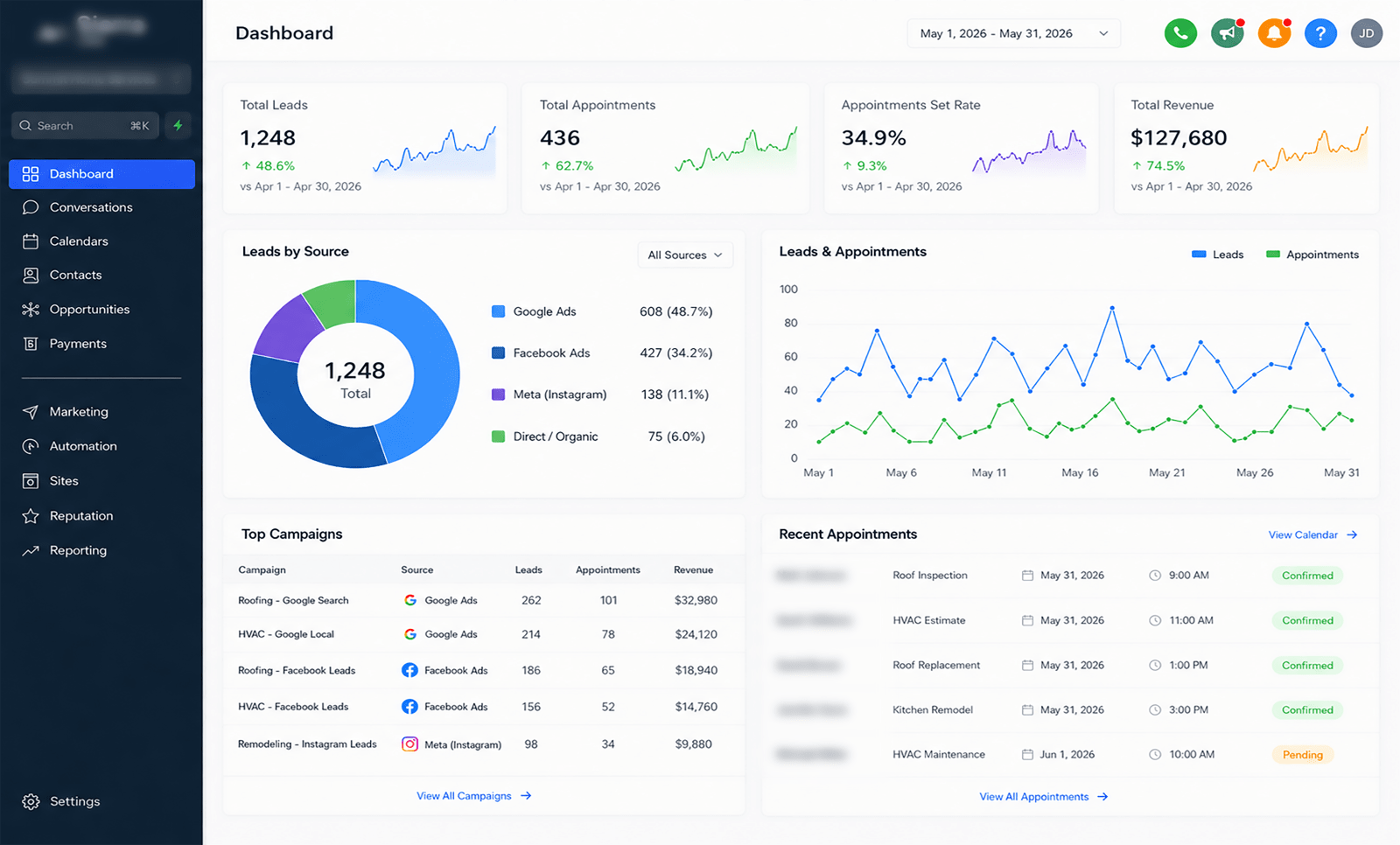Click the Reputation star icon
1400x845 pixels.
click(31, 516)
